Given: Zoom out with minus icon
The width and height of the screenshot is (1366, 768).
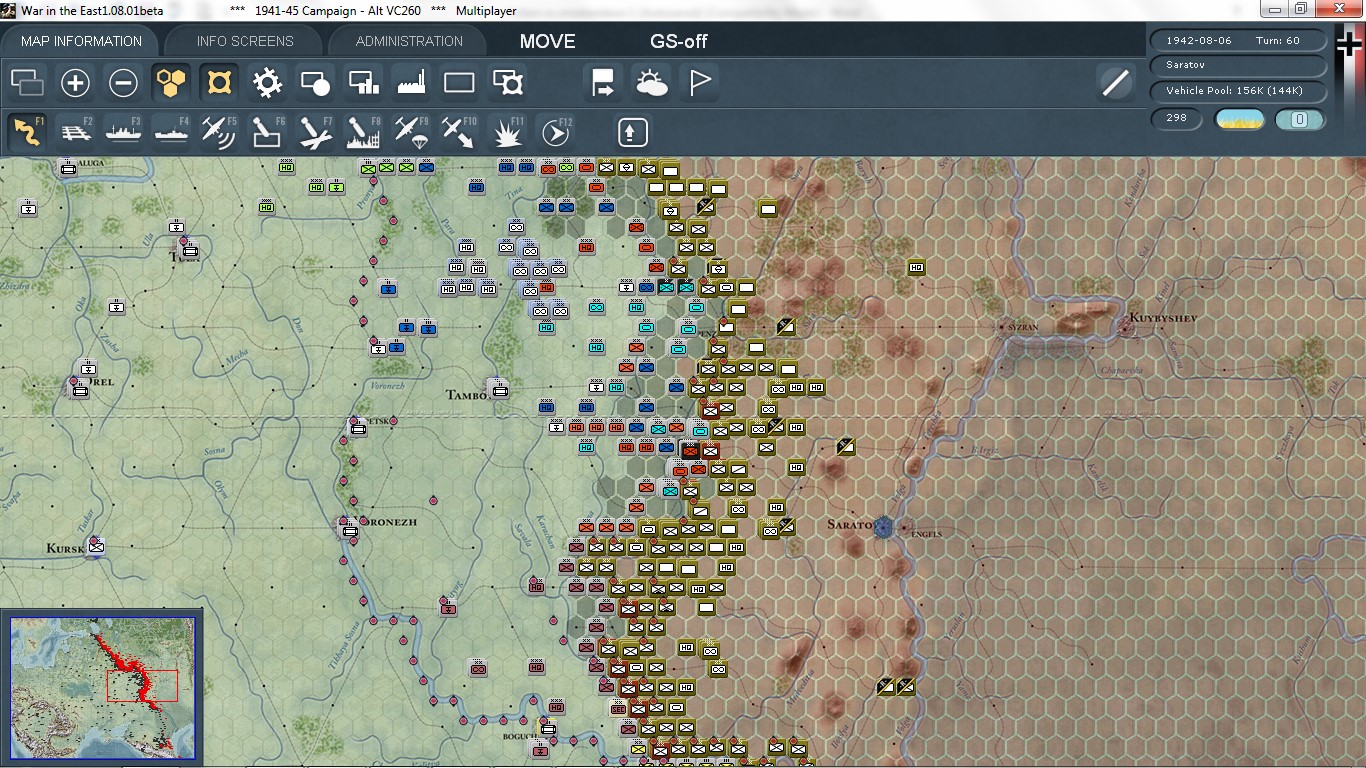Looking at the screenshot, I should (123, 82).
